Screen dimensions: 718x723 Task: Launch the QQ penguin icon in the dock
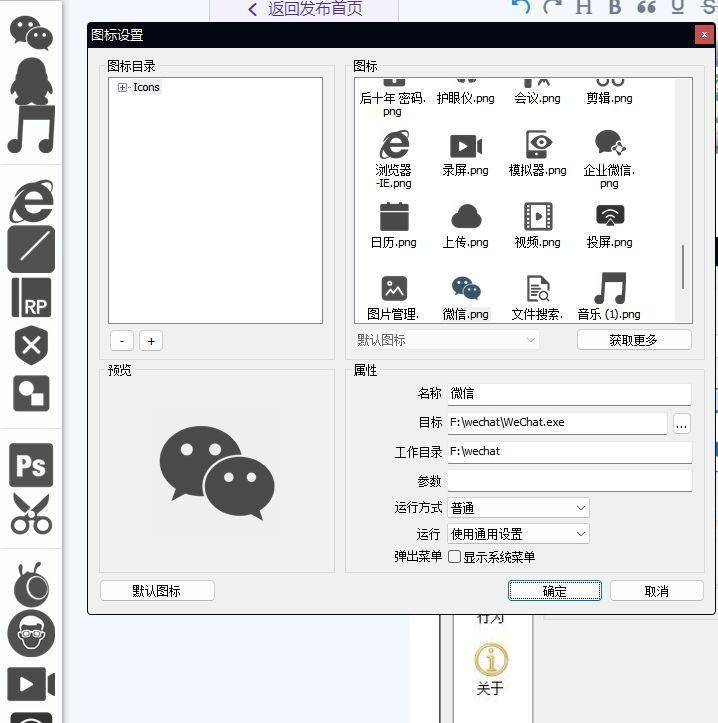pyautogui.click(x=31, y=81)
